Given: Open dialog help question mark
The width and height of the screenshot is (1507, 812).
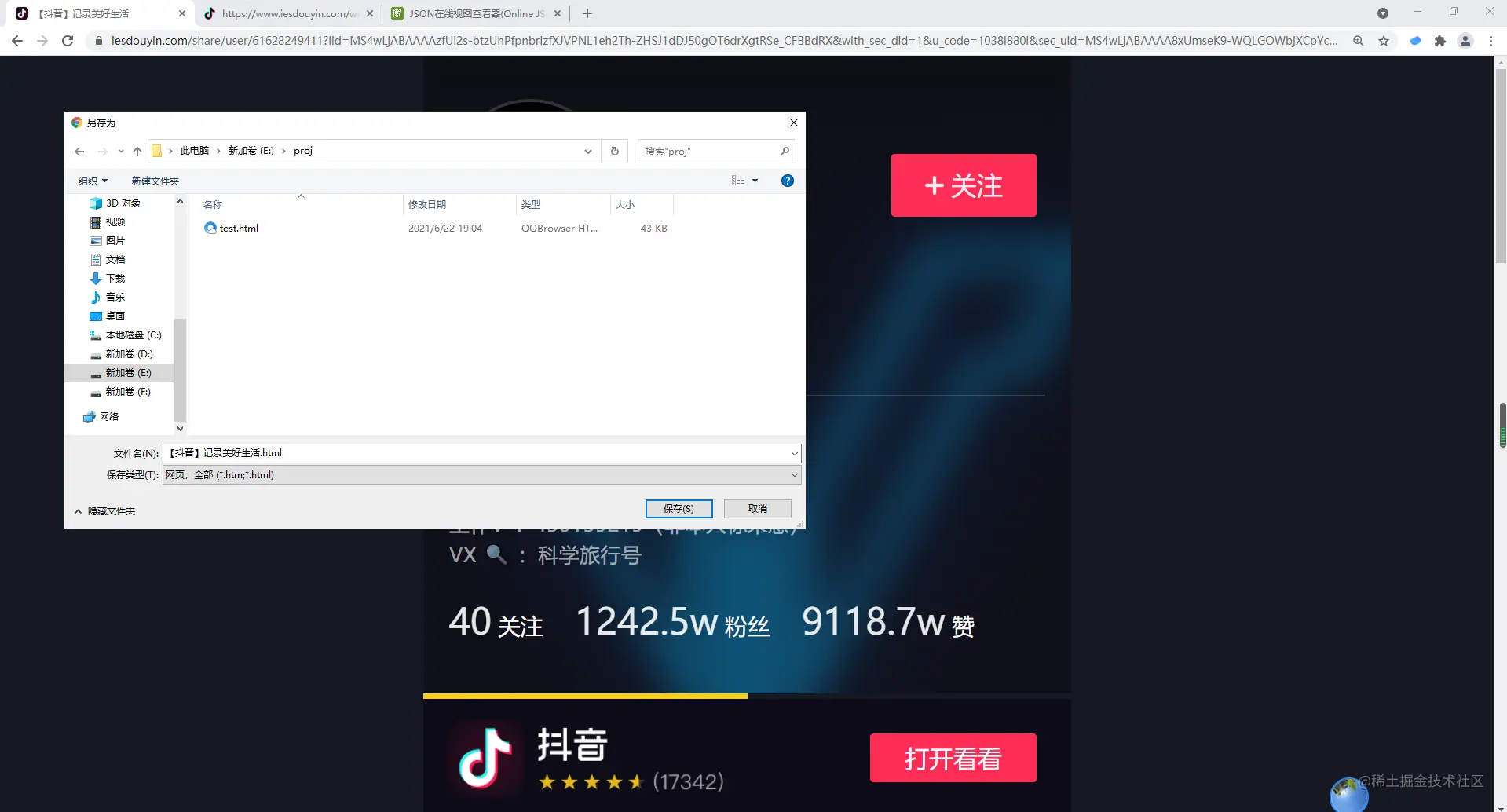Looking at the screenshot, I should (788, 181).
